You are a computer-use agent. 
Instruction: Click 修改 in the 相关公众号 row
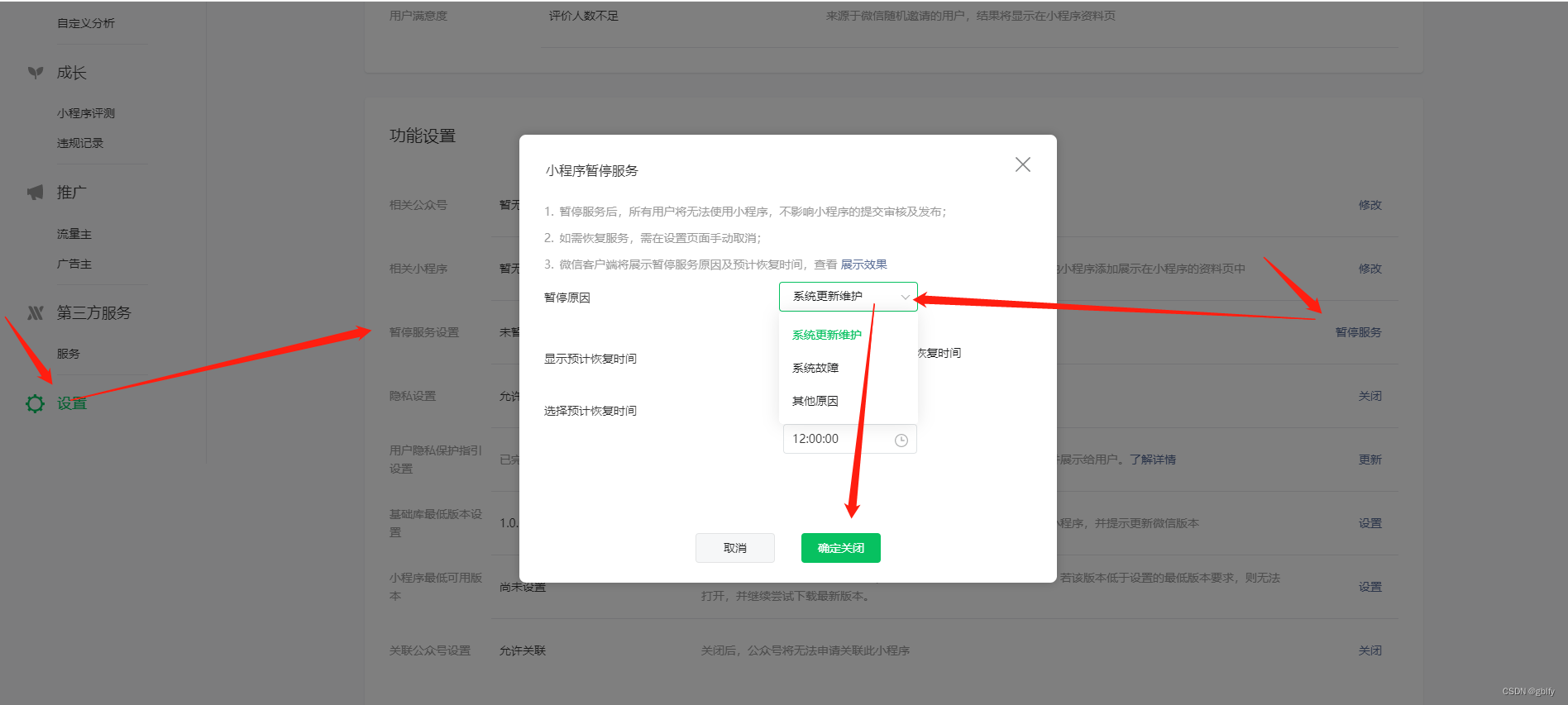(x=1370, y=205)
